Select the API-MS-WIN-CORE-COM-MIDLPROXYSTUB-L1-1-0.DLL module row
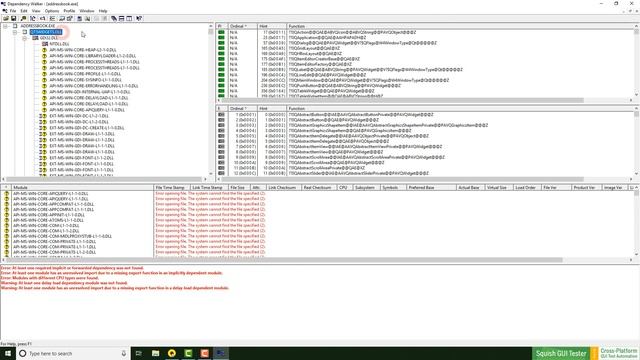The width and height of the screenshot is (640, 360). click(x=62, y=236)
